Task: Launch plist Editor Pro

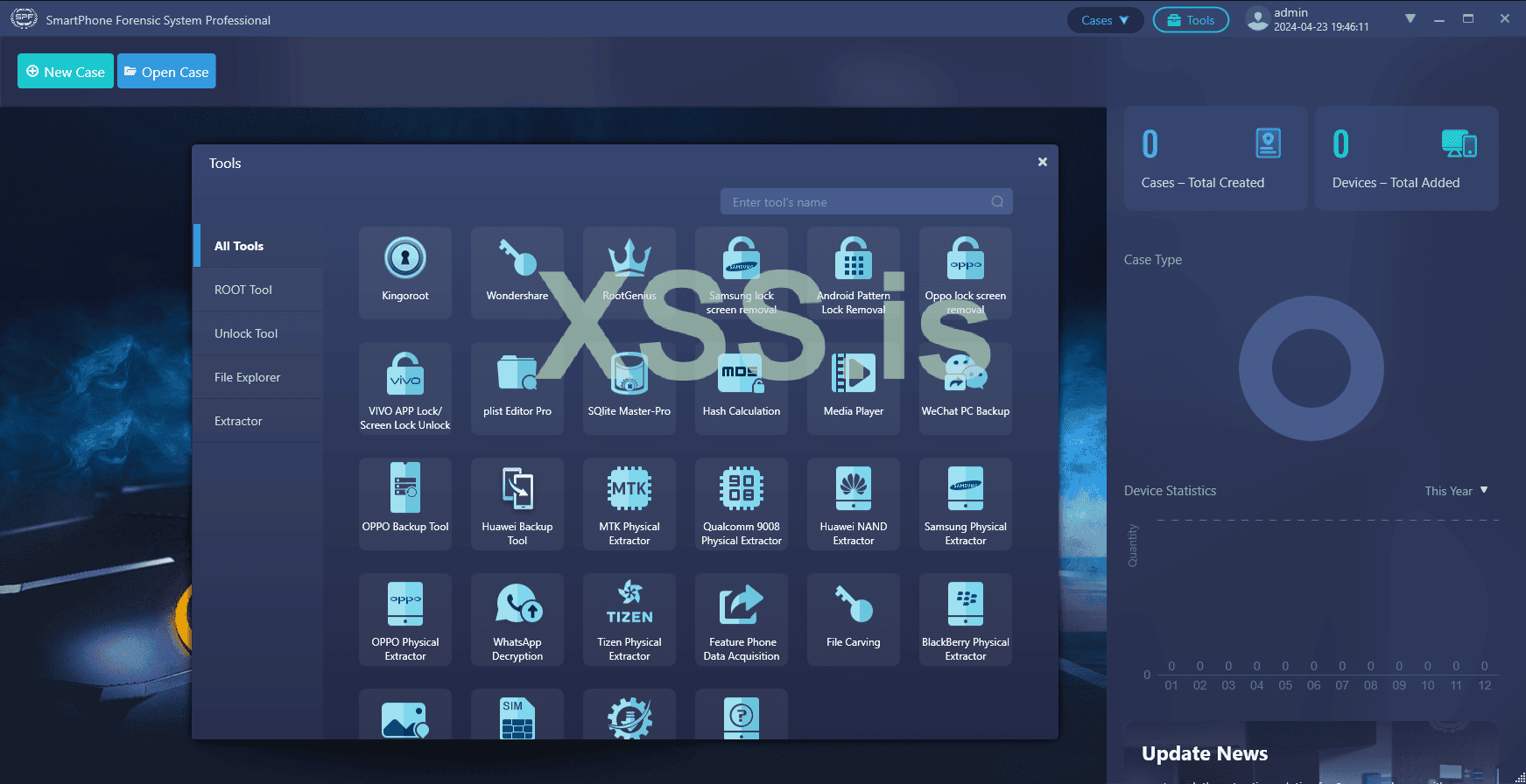Action: click(x=517, y=388)
